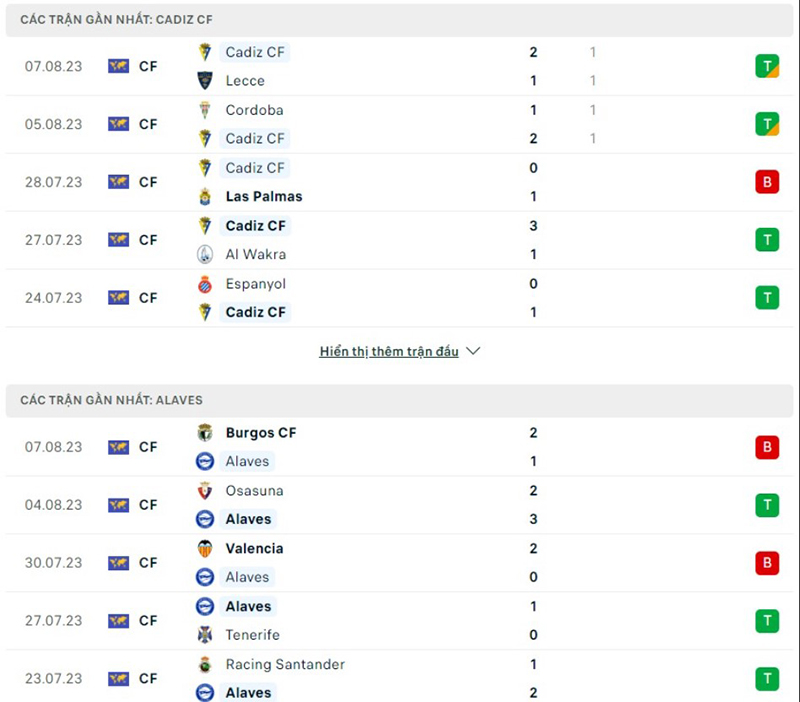The image size is (800, 702).
Task: Click the red B badge for the Las Palmas match
Action: click(x=767, y=182)
